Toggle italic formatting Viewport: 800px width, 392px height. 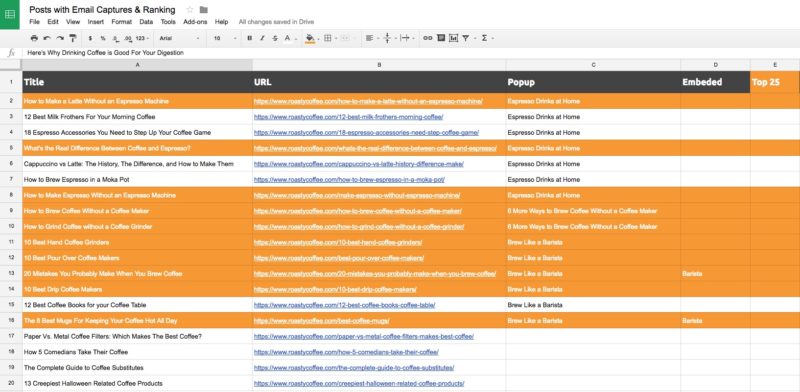click(262, 38)
